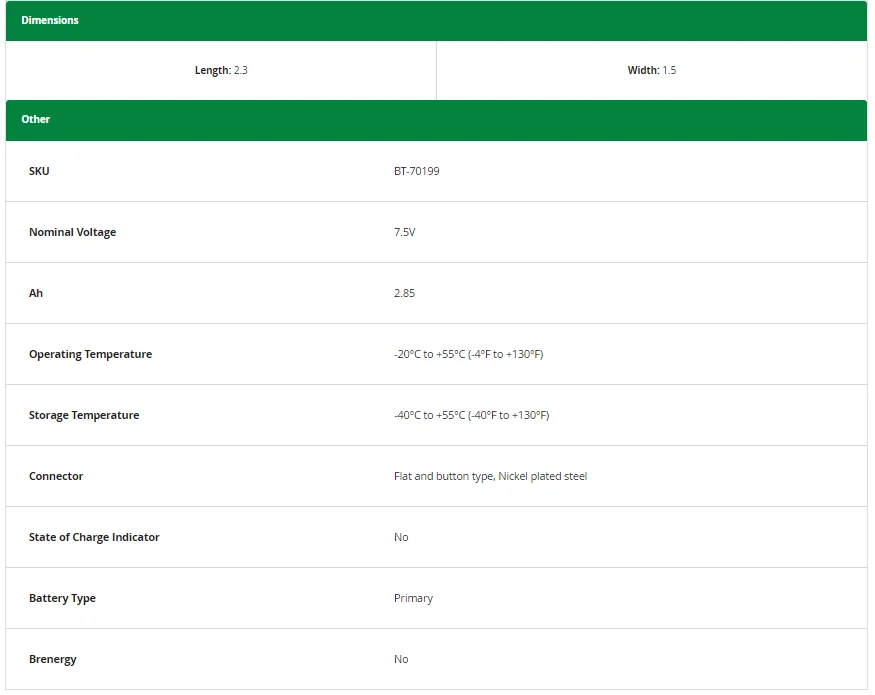The height and width of the screenshot is (695, 875).
Task: Select the Ah row label
Action: [x=36, y=293]
